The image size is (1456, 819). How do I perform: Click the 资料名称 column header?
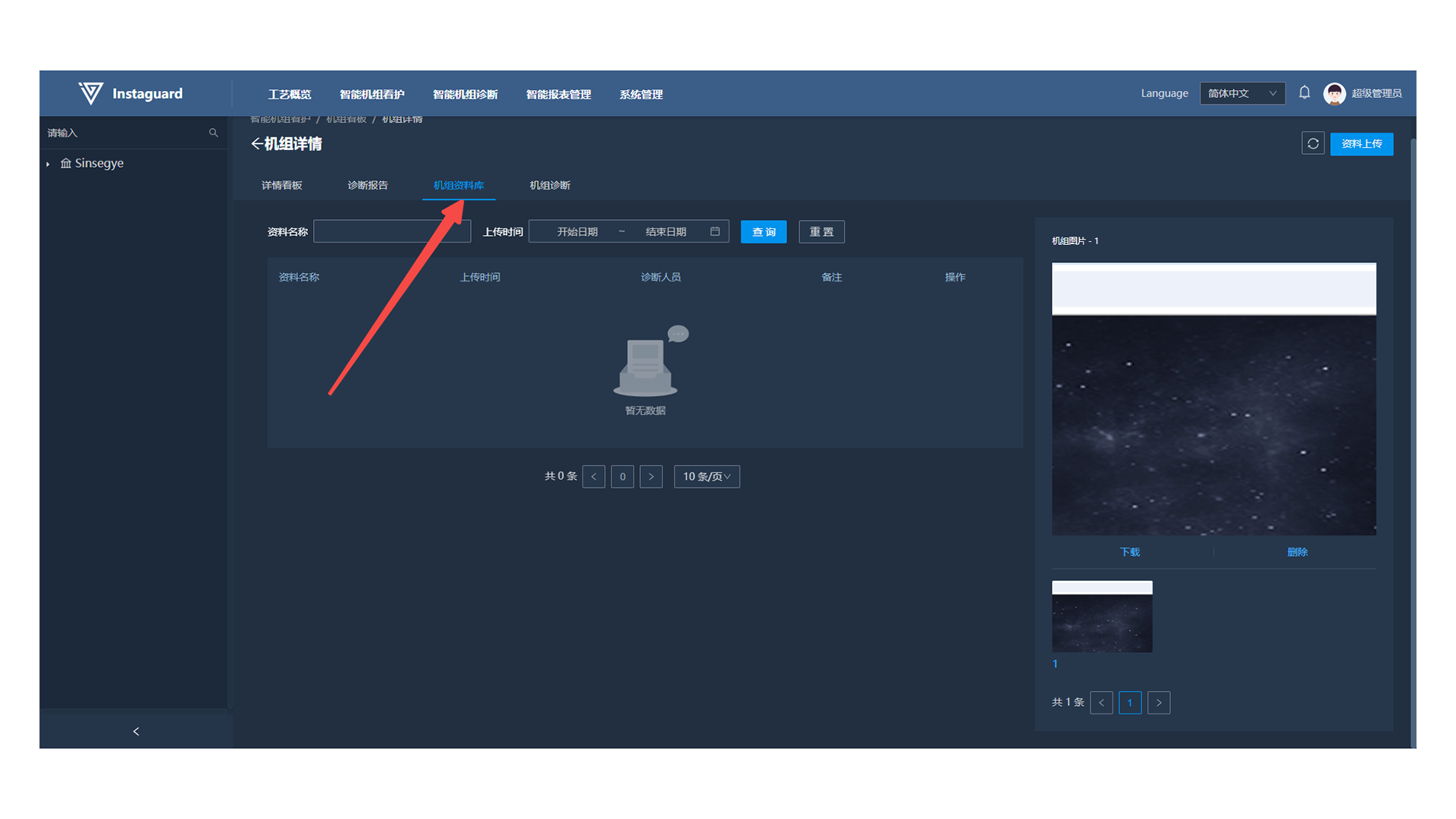[x=299, y=277]
